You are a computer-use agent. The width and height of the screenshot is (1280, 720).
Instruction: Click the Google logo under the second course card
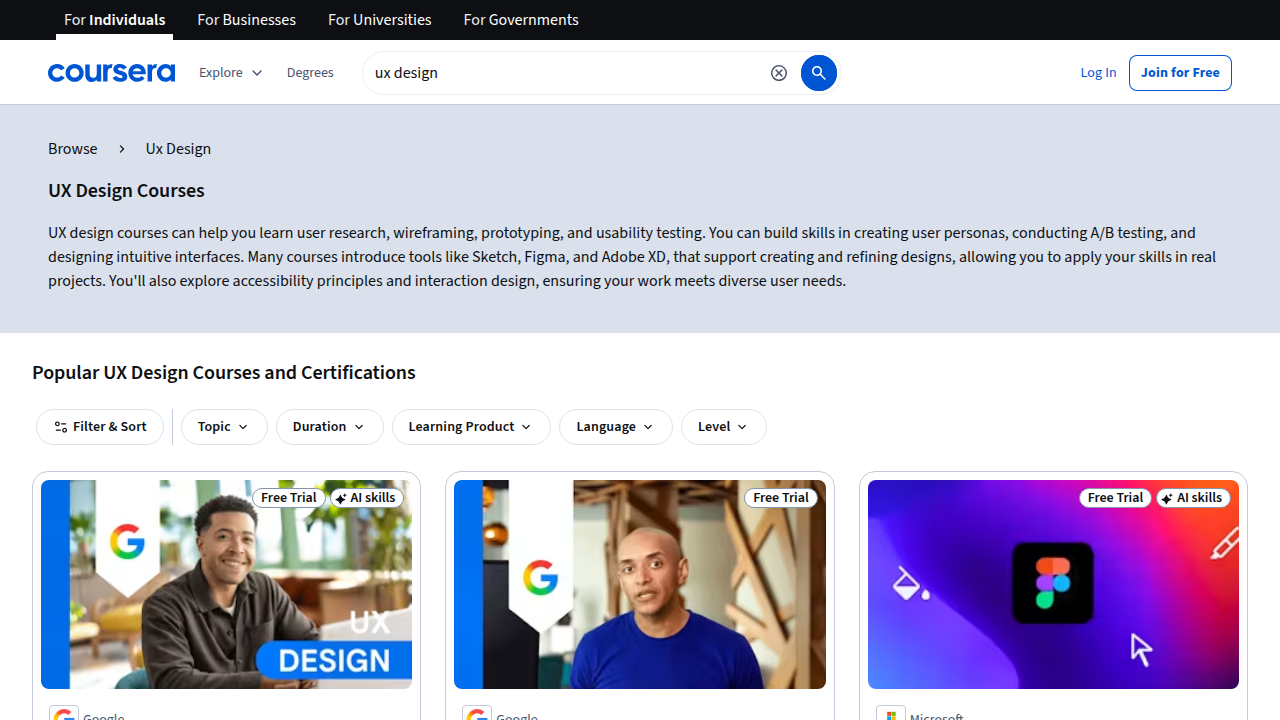click(477, 713)
